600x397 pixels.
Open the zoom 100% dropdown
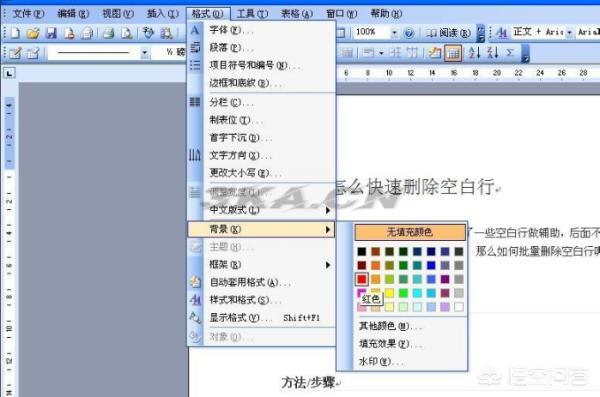394,33
